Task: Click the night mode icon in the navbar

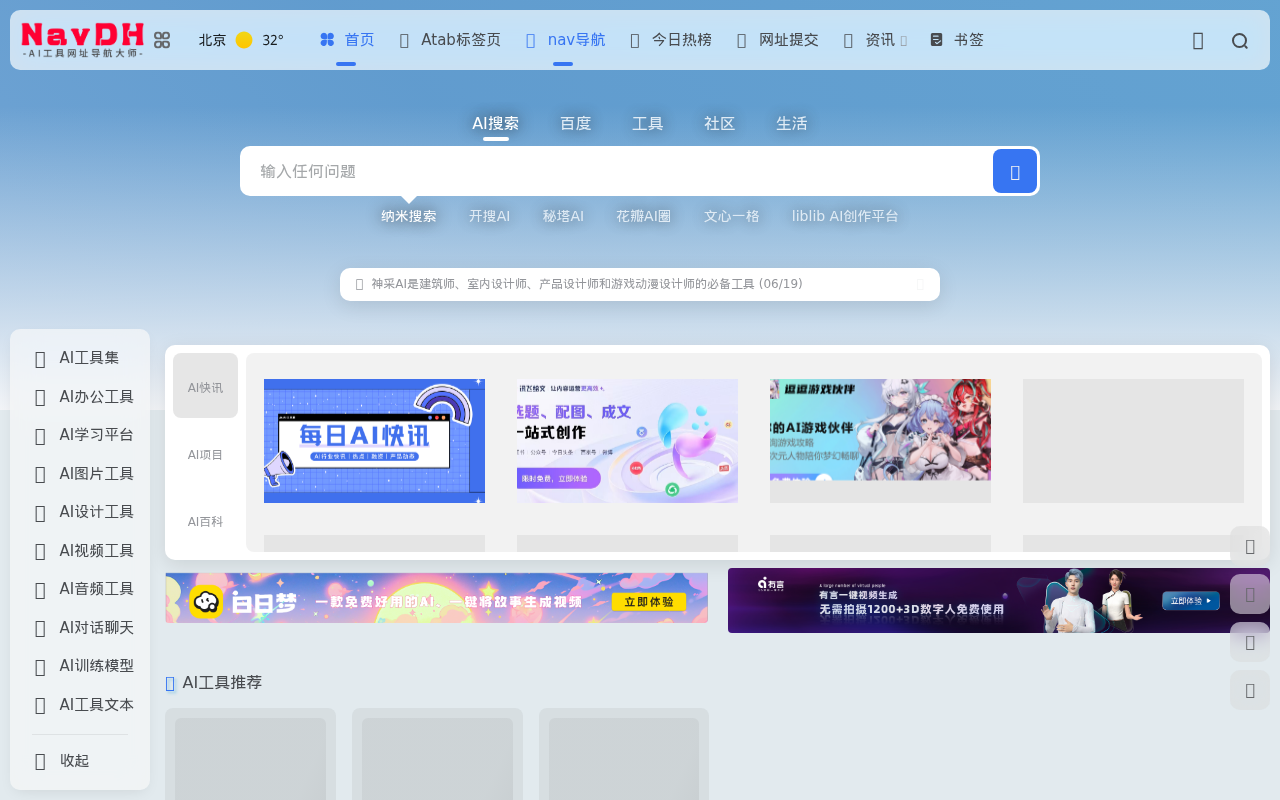Action: 1197,40
